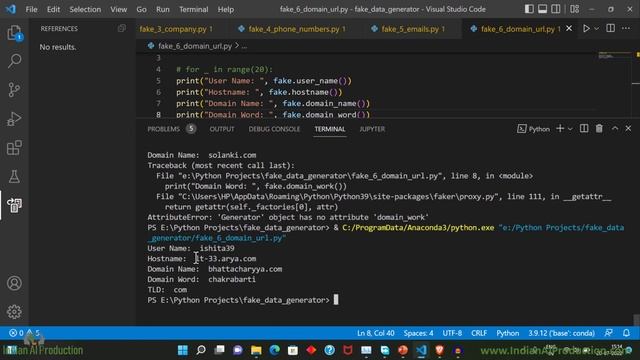Select the References view icon
The width and height of the screenshot is (640, 360).
14,205
